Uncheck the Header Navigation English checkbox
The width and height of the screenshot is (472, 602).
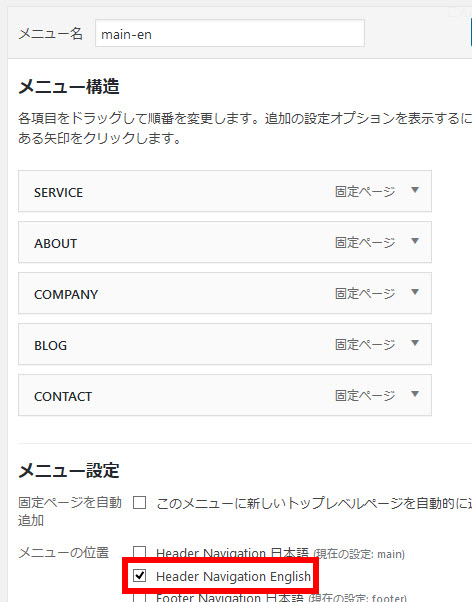click(x=139, y=575)
